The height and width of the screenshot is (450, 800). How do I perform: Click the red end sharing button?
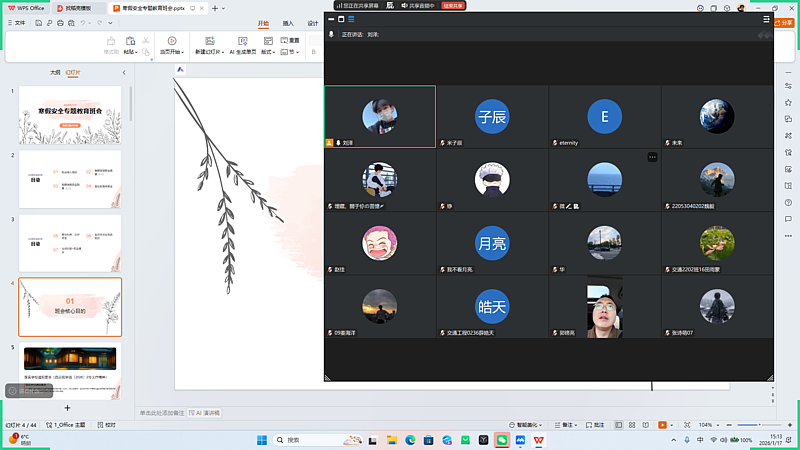coord(454,5)
